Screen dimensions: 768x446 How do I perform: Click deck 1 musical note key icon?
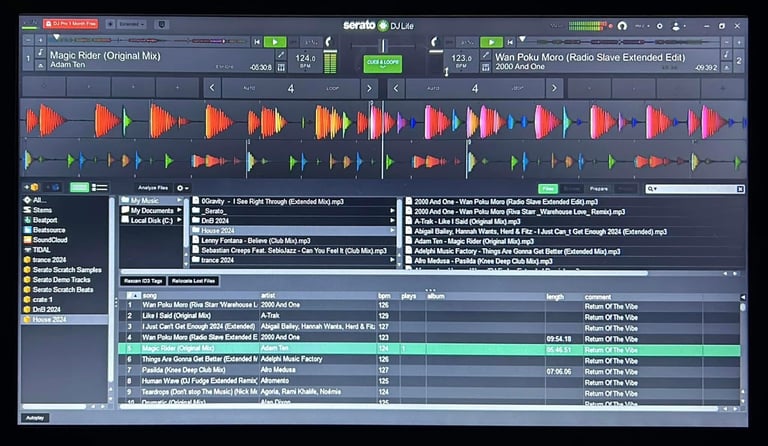tap(41, 52)
